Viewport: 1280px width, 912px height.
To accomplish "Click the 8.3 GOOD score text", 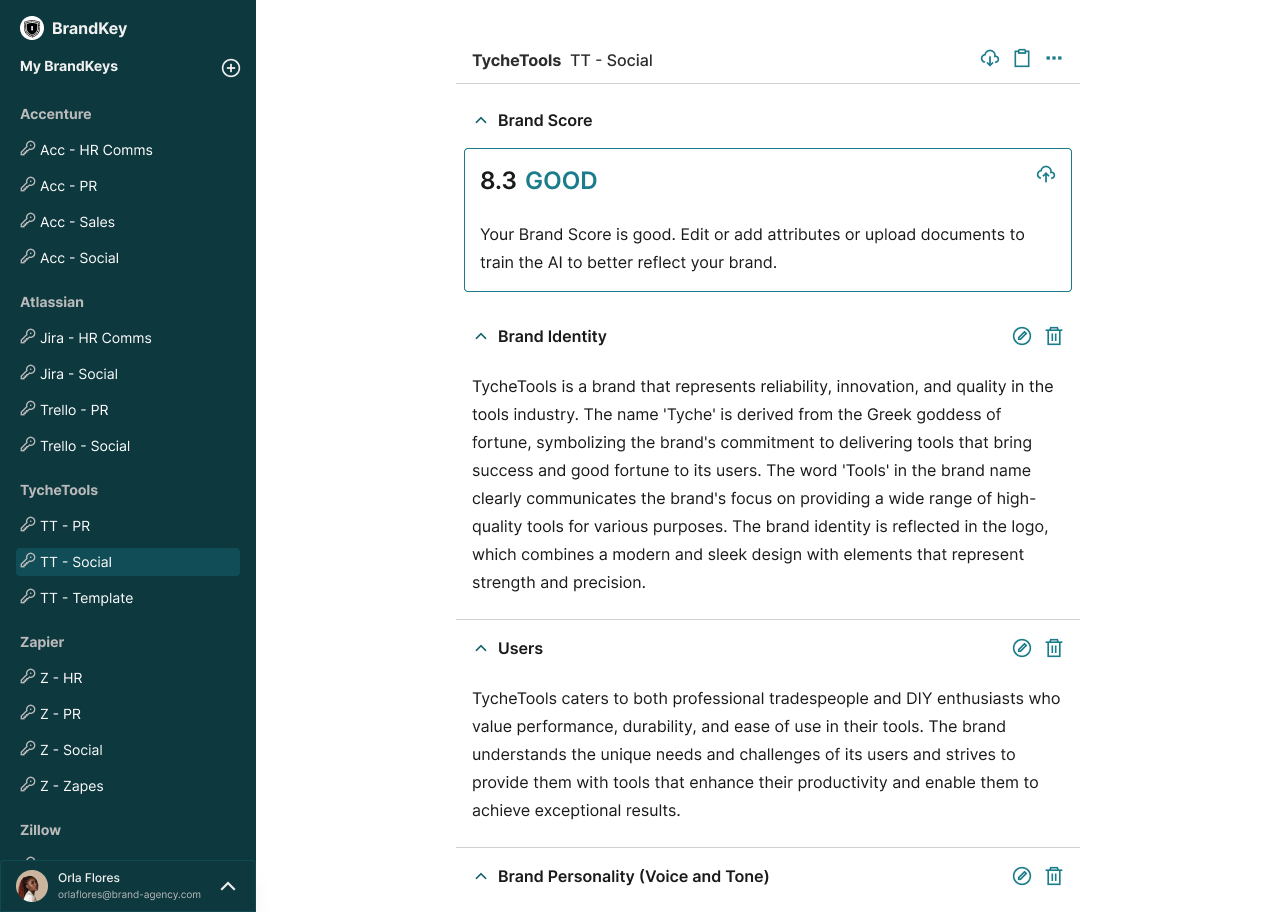I will pyautogui.click(x=539, y=181).
